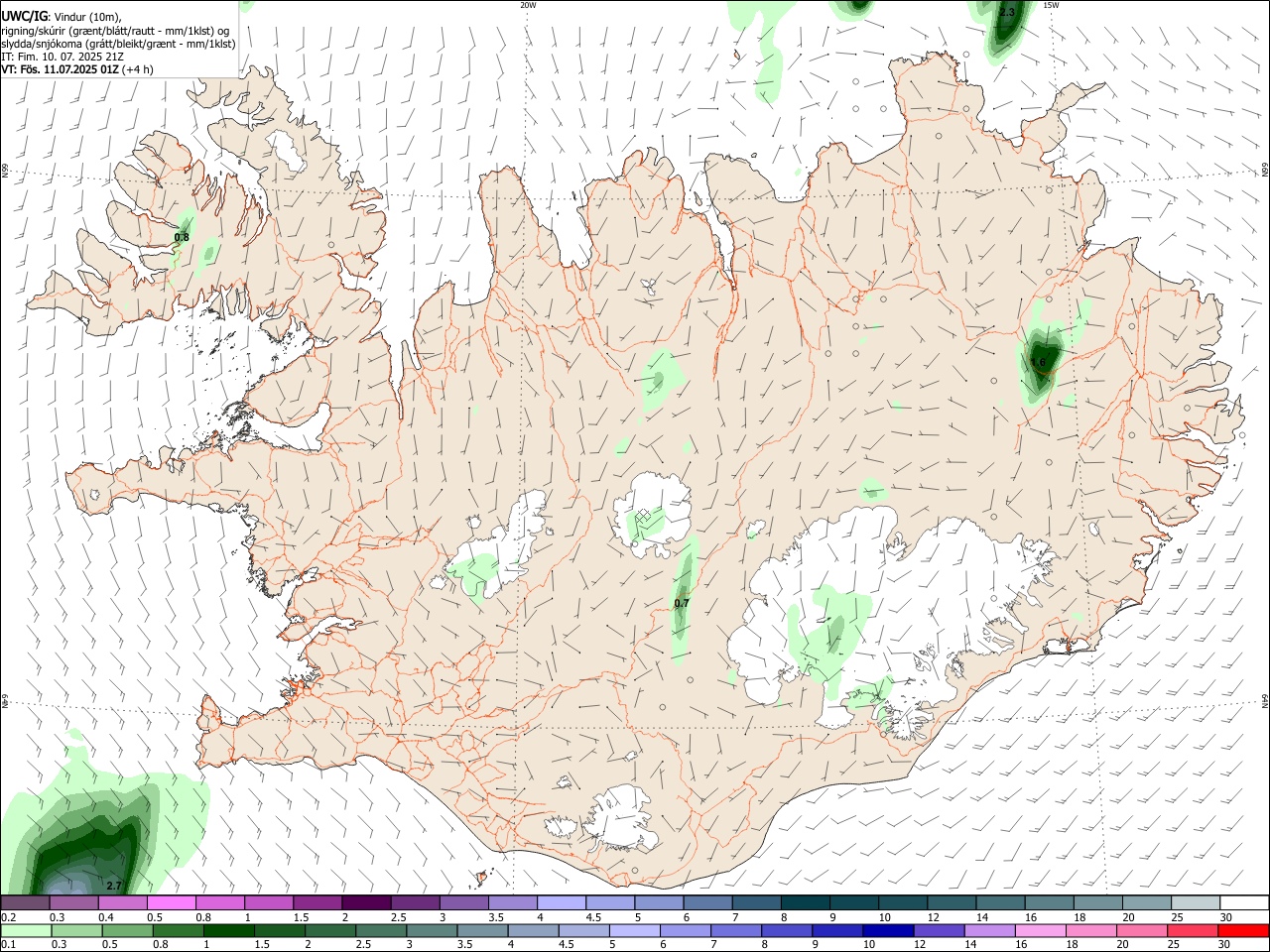Image resolution: width=1270 pixels, height=952 pixels.
Task: Click the 1.6 precipitation value in east Iceland
Action: point(1039,362)
